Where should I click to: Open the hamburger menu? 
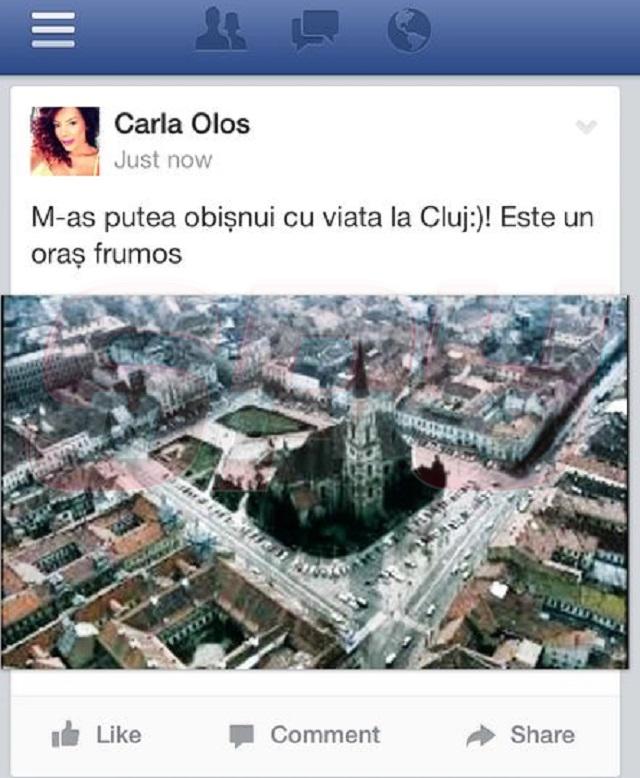click(53, 30)
